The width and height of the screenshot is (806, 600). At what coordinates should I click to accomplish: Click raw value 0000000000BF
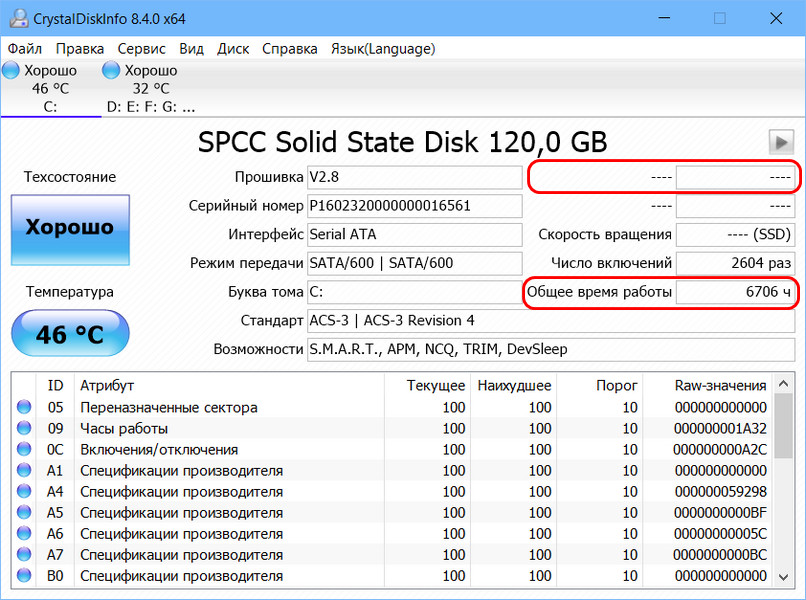coord(720,513)
